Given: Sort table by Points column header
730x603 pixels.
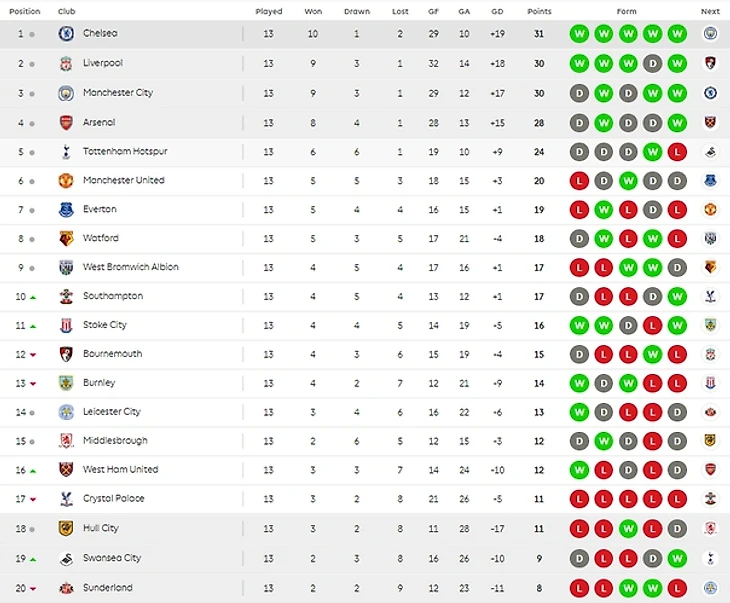Looking at the screenshot, I should click(x=539, y=12).
